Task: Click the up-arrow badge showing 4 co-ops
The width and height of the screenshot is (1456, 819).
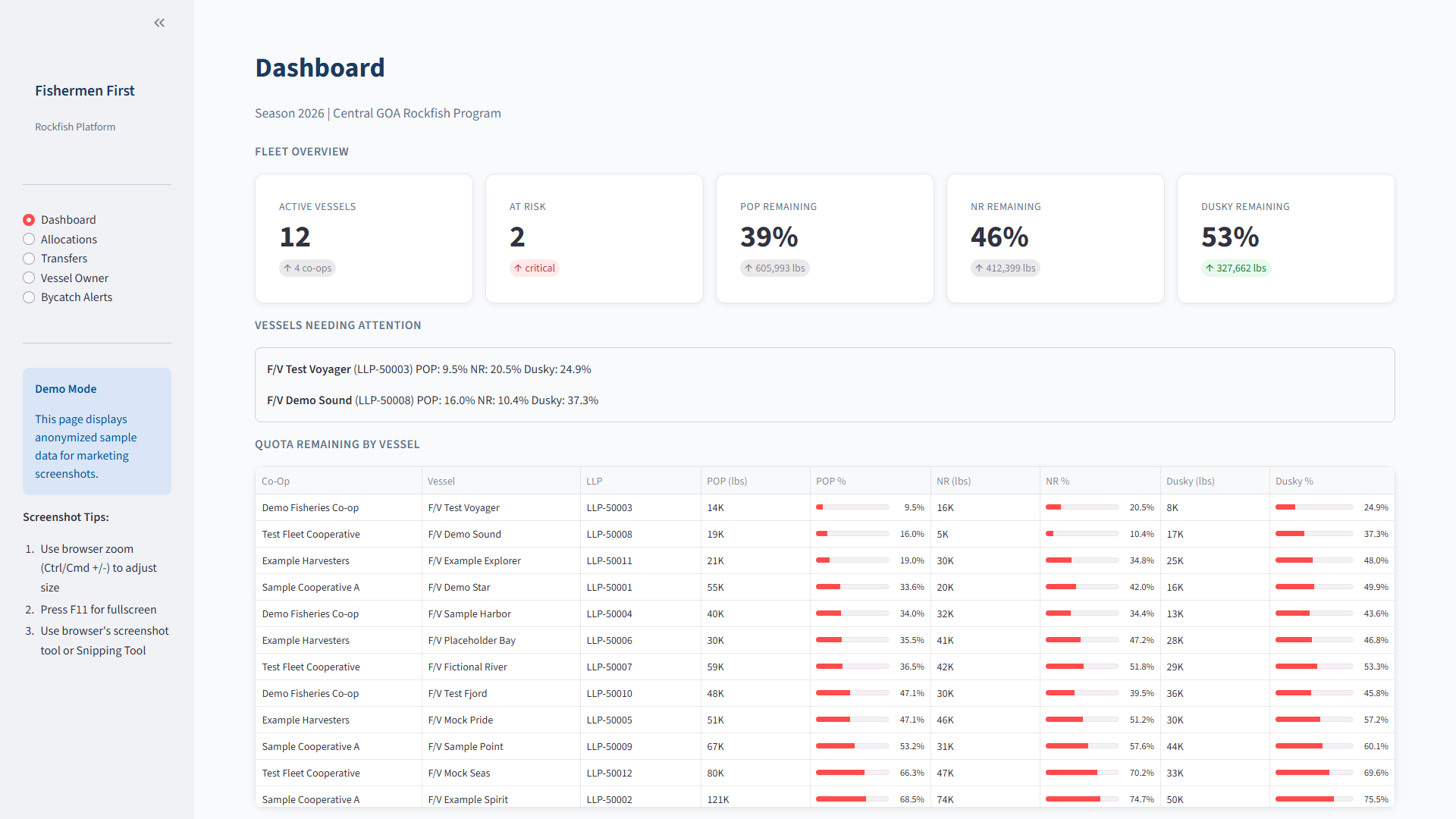Action: pyautogui.click(x=307, y=268)
